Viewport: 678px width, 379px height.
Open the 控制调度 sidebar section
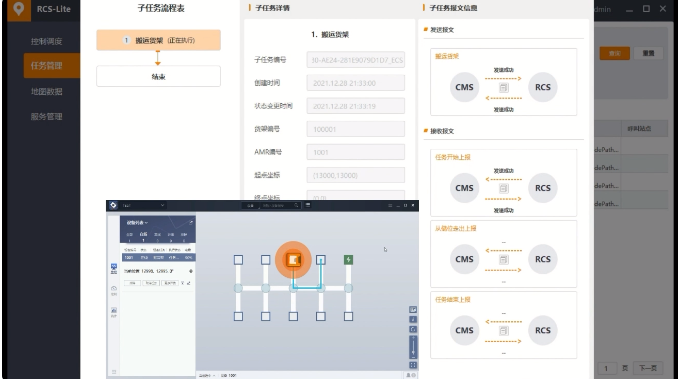click(x=46, y=41)
